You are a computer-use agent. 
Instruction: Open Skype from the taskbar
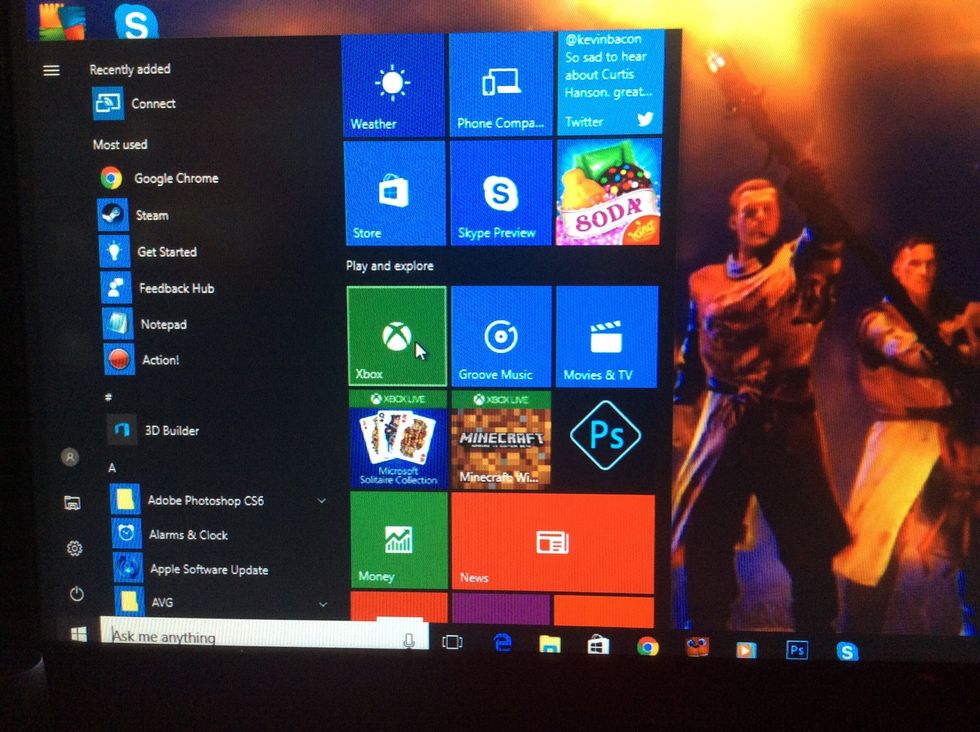pyautogui.click(x=847, y=651)
